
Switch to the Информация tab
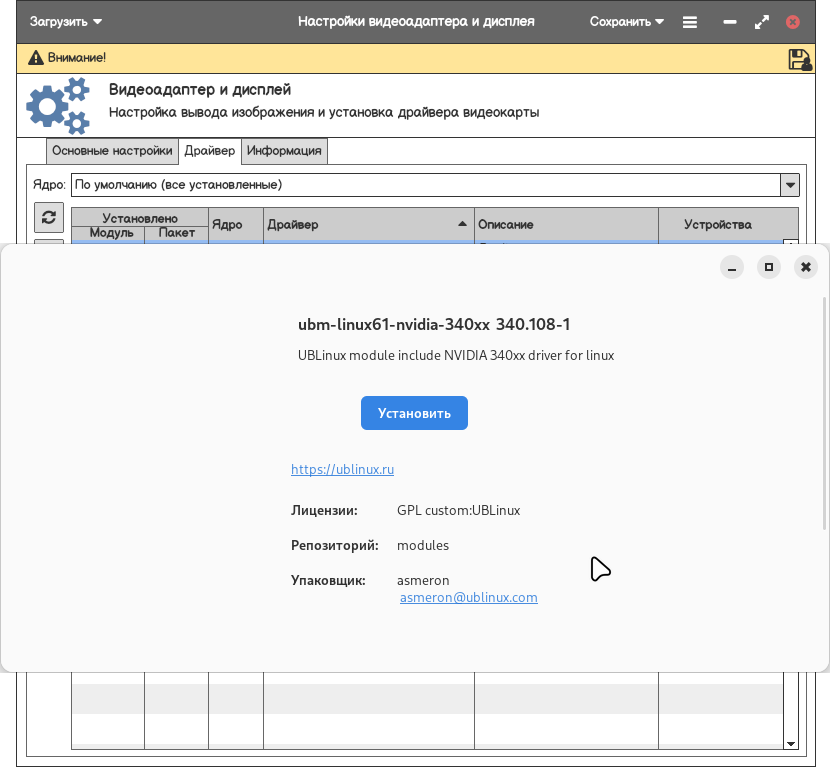284,151
